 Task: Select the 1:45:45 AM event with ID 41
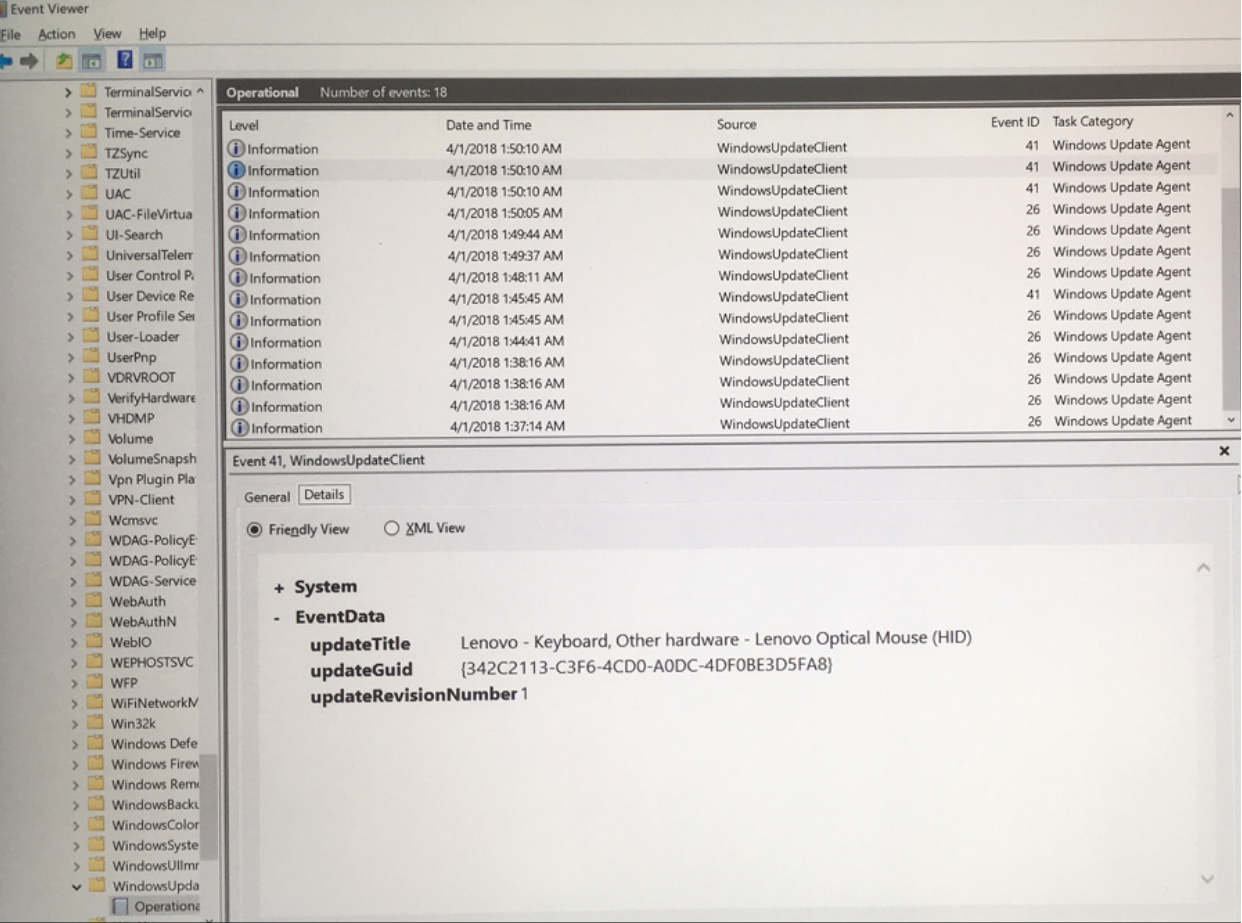[x=723, y=296]
